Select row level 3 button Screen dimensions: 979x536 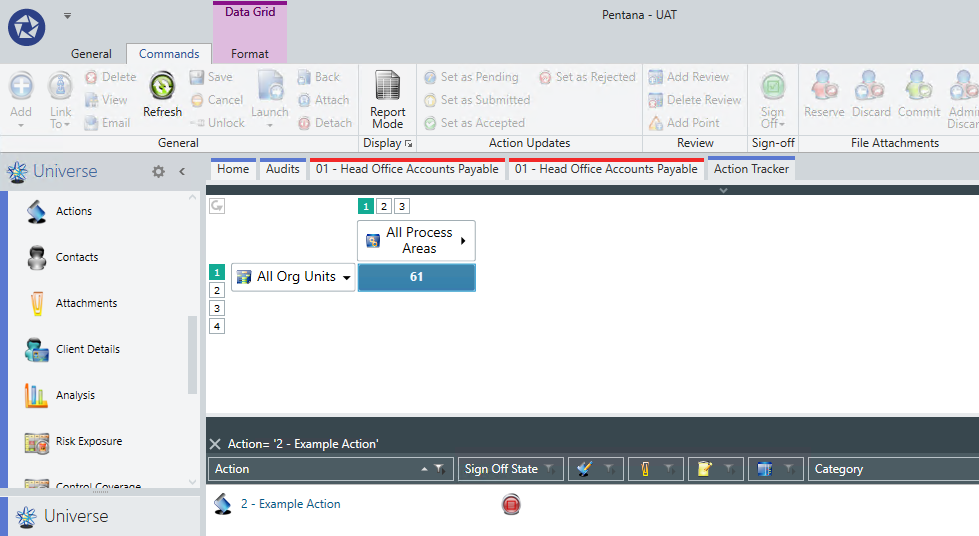click(217, 308)
